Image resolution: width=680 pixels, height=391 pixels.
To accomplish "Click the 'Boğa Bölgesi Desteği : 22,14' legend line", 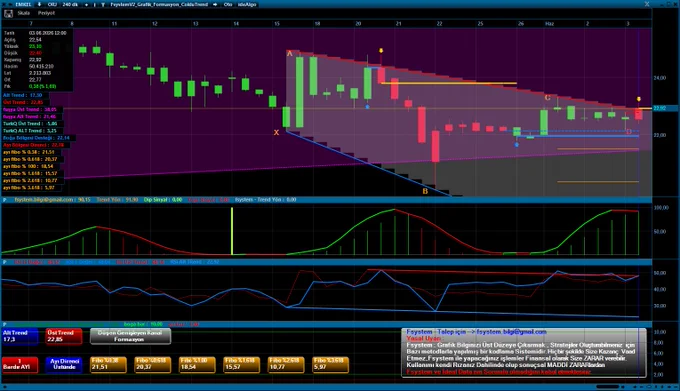I will (36, 138).
